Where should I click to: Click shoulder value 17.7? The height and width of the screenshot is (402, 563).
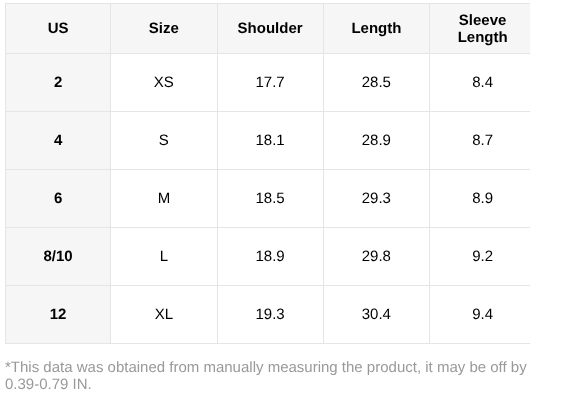pos(270,83)
